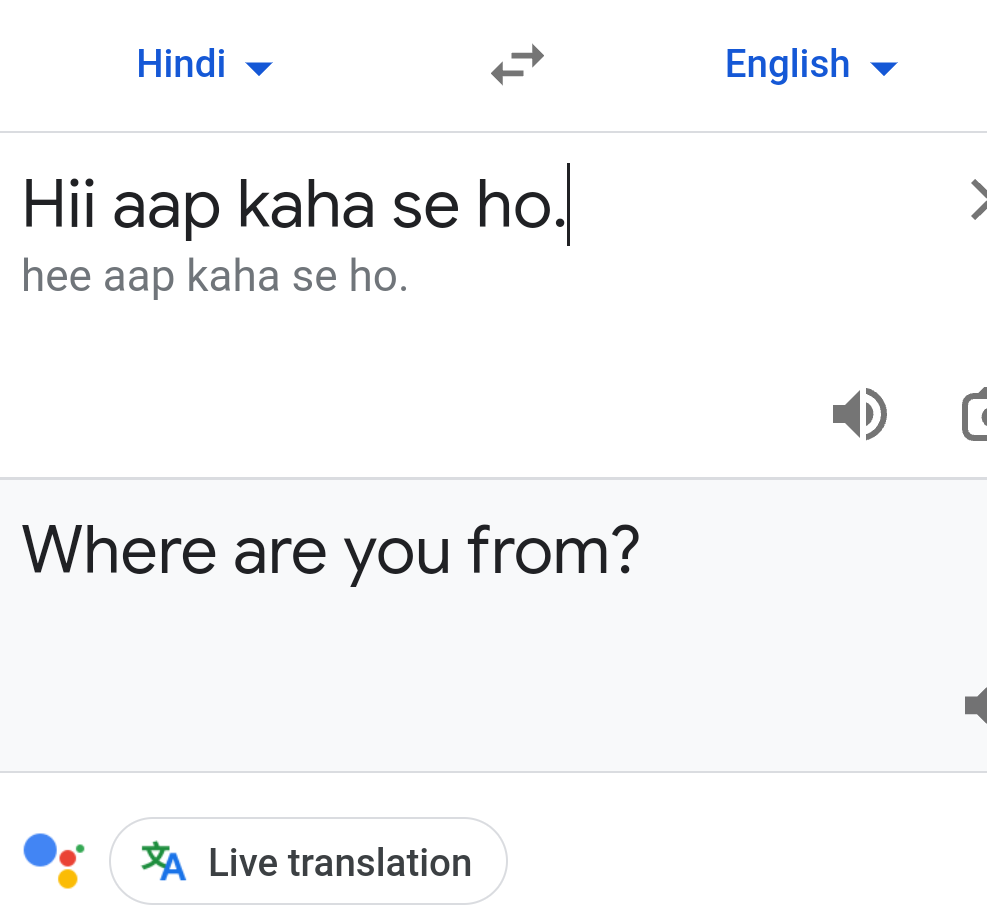Place cursor on 'Hii' in the input
Viewport: 987px width, 917px height.
(x=58, y=204)
